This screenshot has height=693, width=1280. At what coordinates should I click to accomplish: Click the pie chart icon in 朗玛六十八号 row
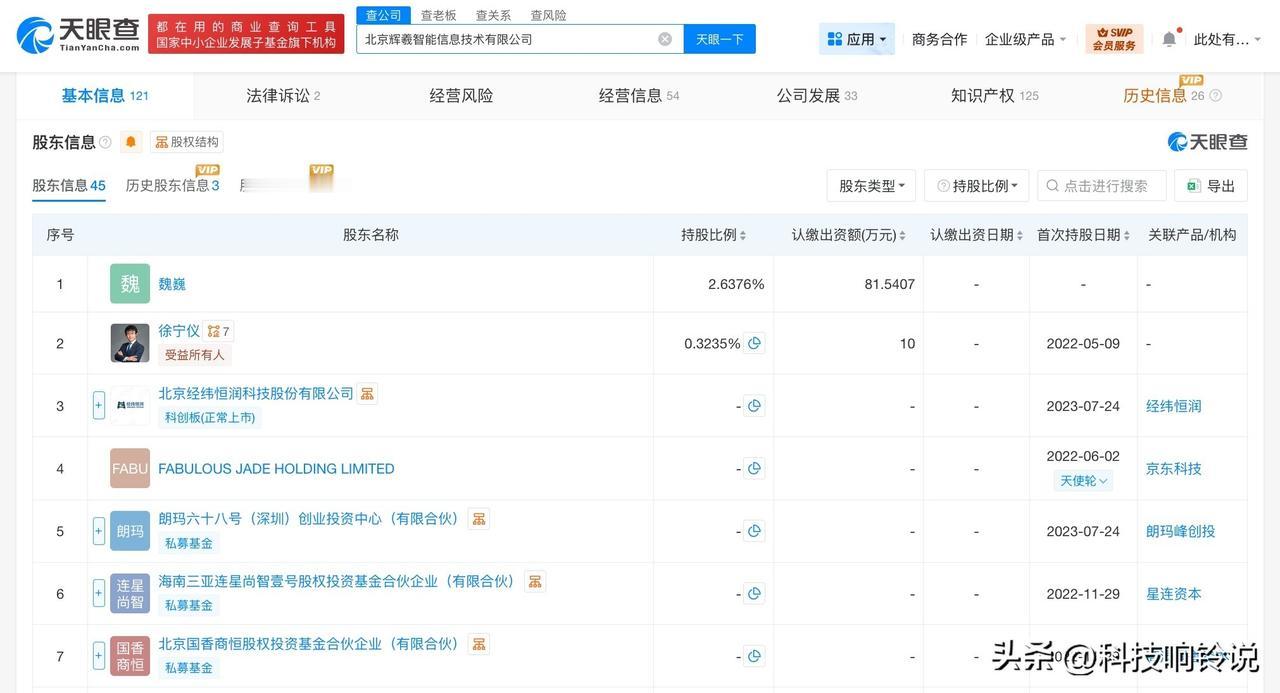(x=754, y=531)
